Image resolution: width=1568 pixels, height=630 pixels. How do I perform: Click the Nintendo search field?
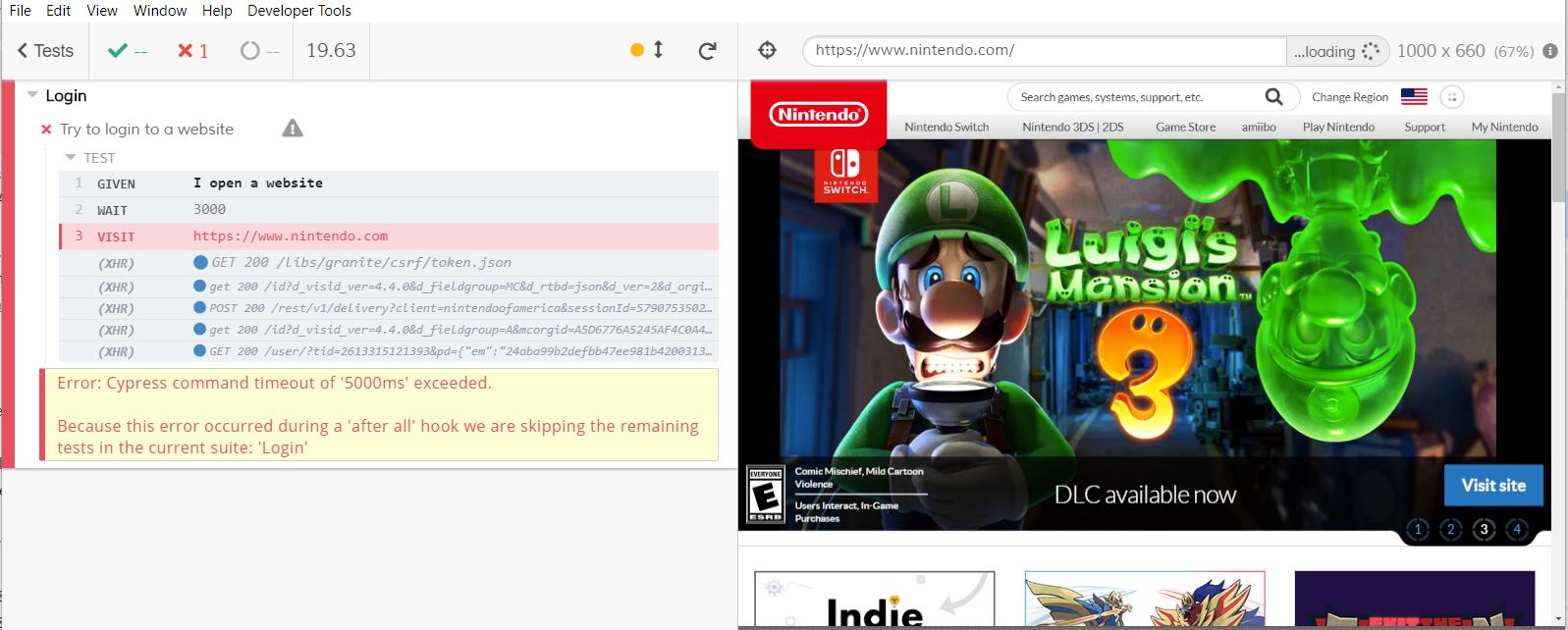pyautogui.click(x=1139, y=97)
